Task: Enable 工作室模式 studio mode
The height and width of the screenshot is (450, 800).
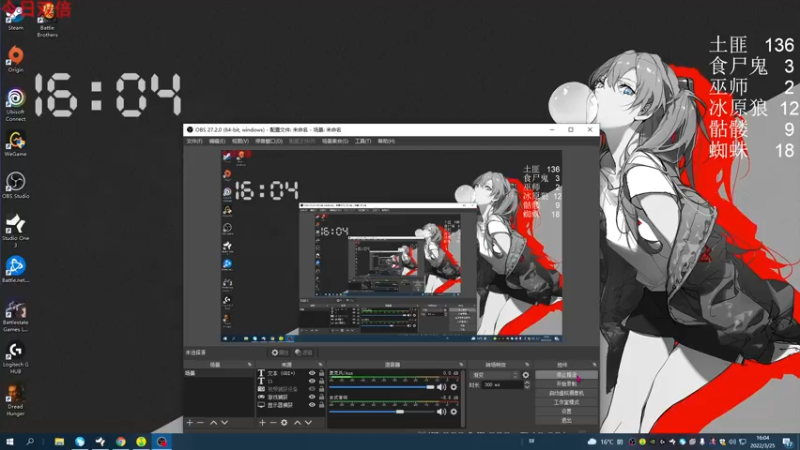Action: pyautogui.click(x=566, y=403)
